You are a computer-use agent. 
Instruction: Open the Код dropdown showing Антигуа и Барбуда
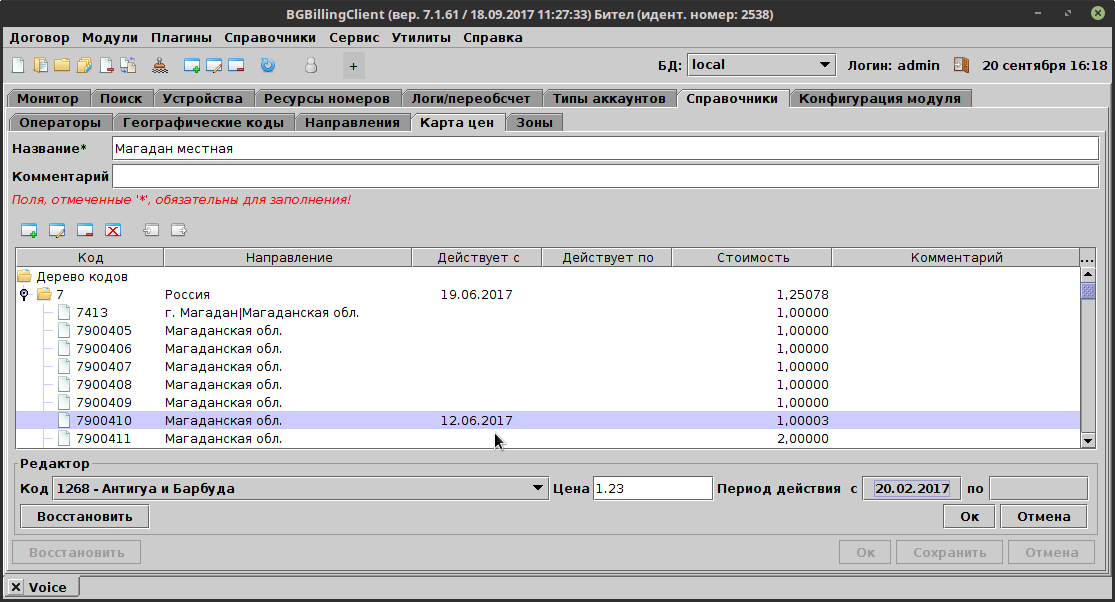pos(538,488)
